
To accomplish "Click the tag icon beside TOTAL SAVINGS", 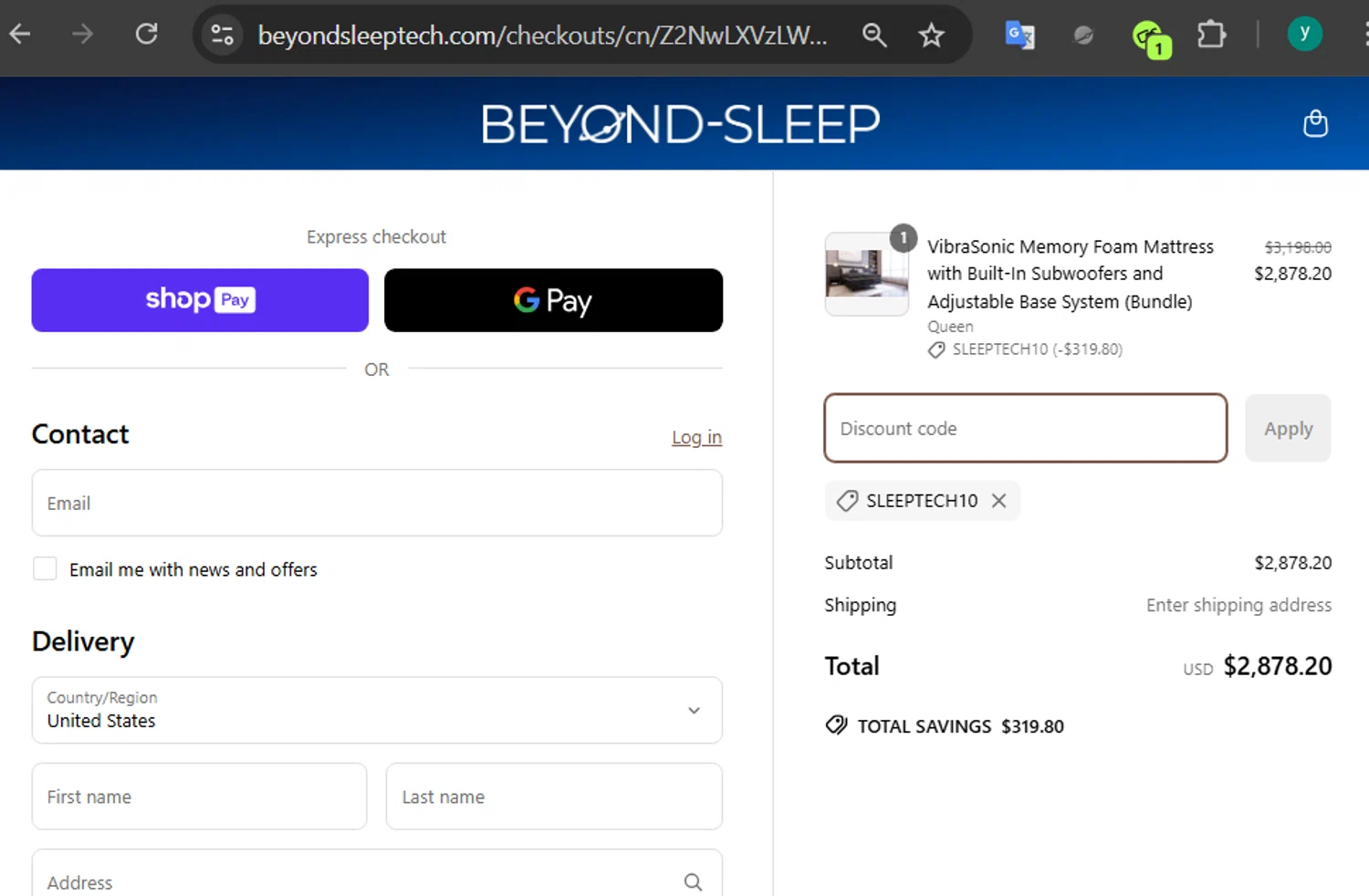I will 836,725.
